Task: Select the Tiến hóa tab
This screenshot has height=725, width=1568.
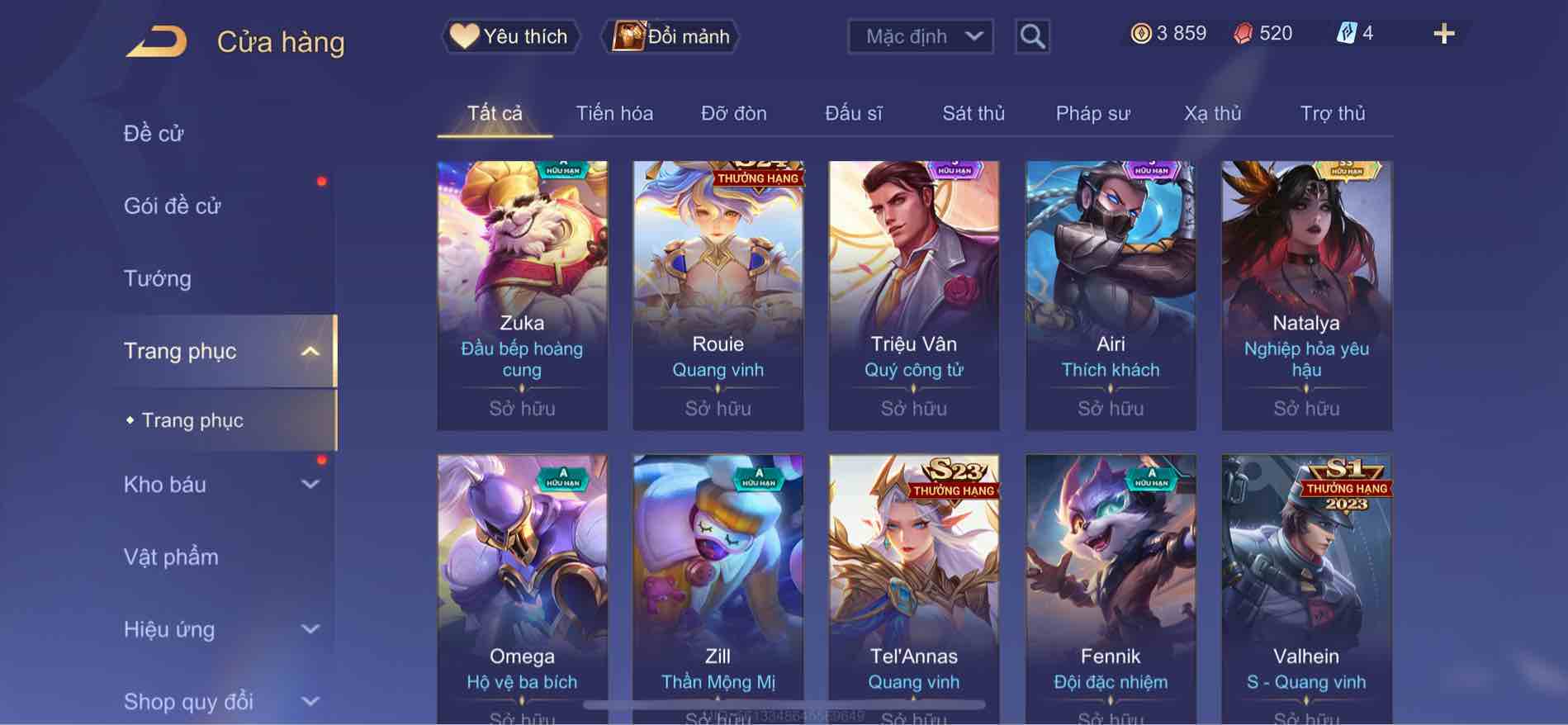Action: click(x=614, y=113)
